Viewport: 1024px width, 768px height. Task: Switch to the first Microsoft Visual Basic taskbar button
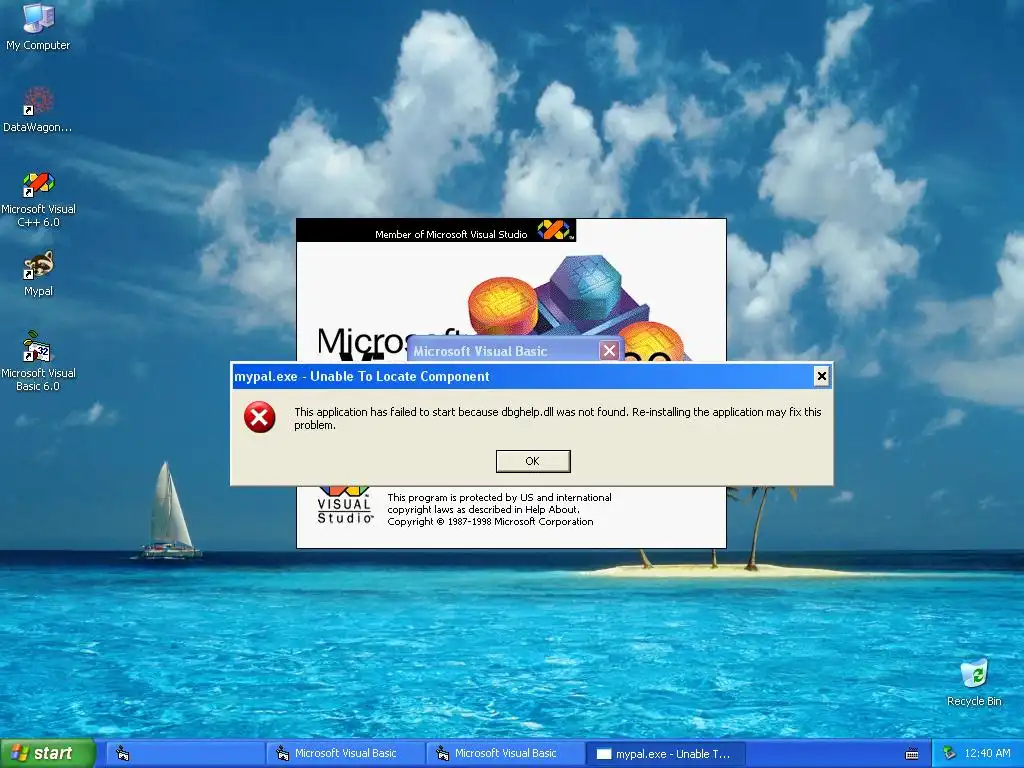tap(345, 754)
